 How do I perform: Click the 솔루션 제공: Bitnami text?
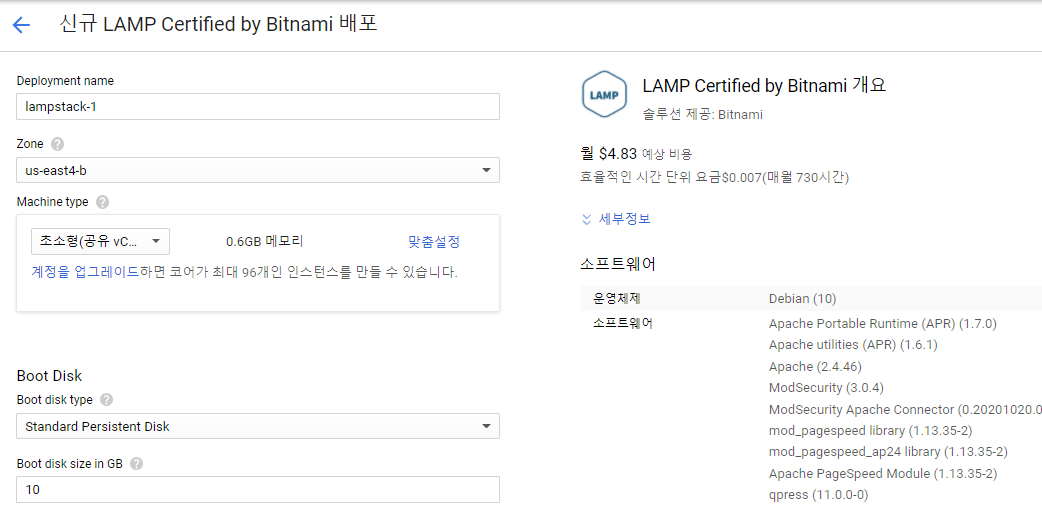(702, 114)
